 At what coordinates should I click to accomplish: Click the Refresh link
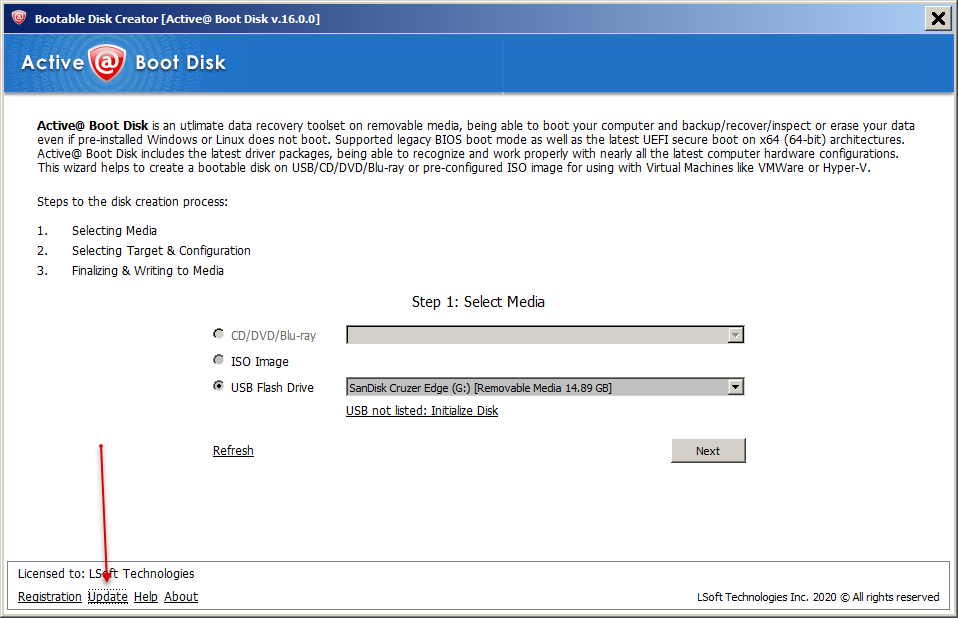click(x=233, y=451)
